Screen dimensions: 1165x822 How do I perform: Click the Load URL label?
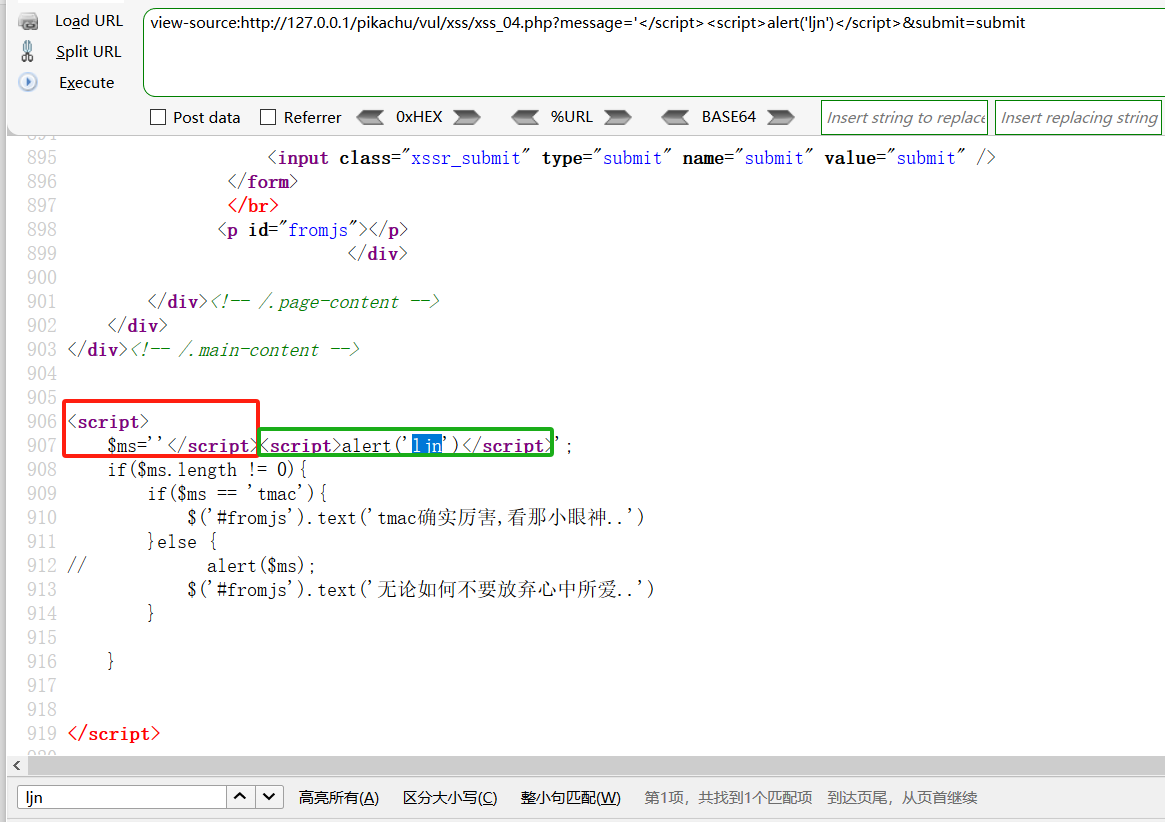(x=89, y=22)
